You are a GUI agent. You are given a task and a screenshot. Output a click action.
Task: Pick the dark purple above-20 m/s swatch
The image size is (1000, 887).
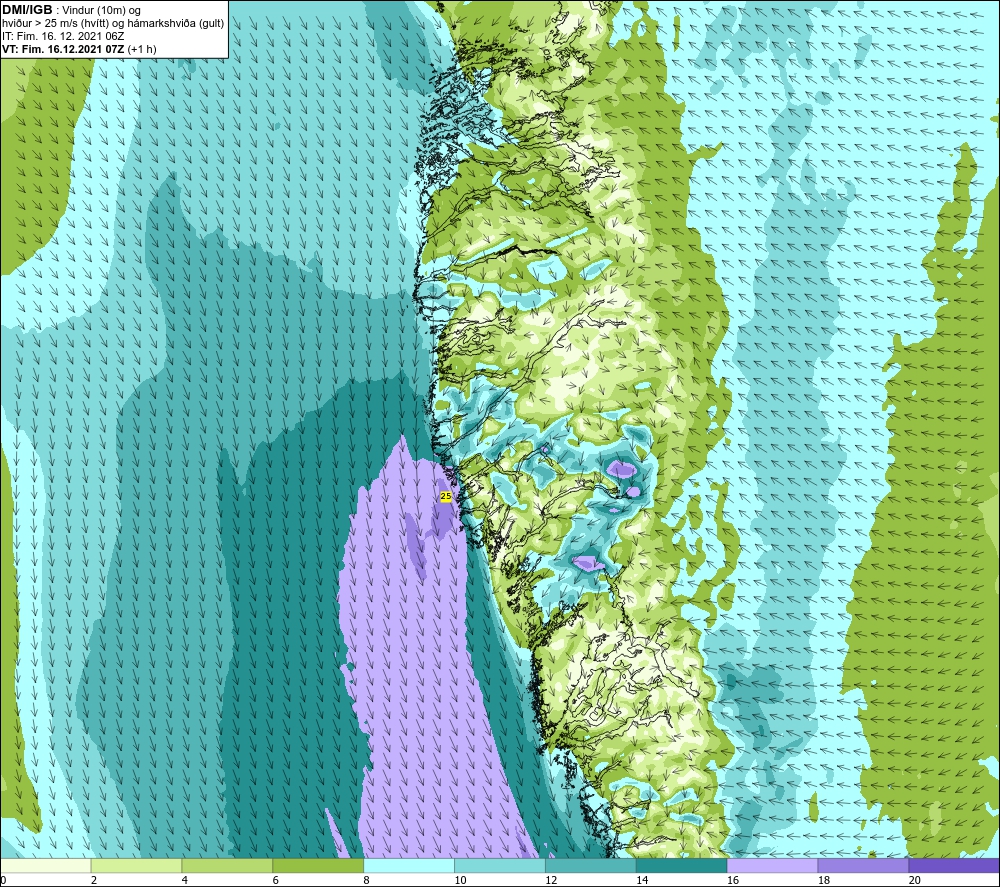click(954, 865)
